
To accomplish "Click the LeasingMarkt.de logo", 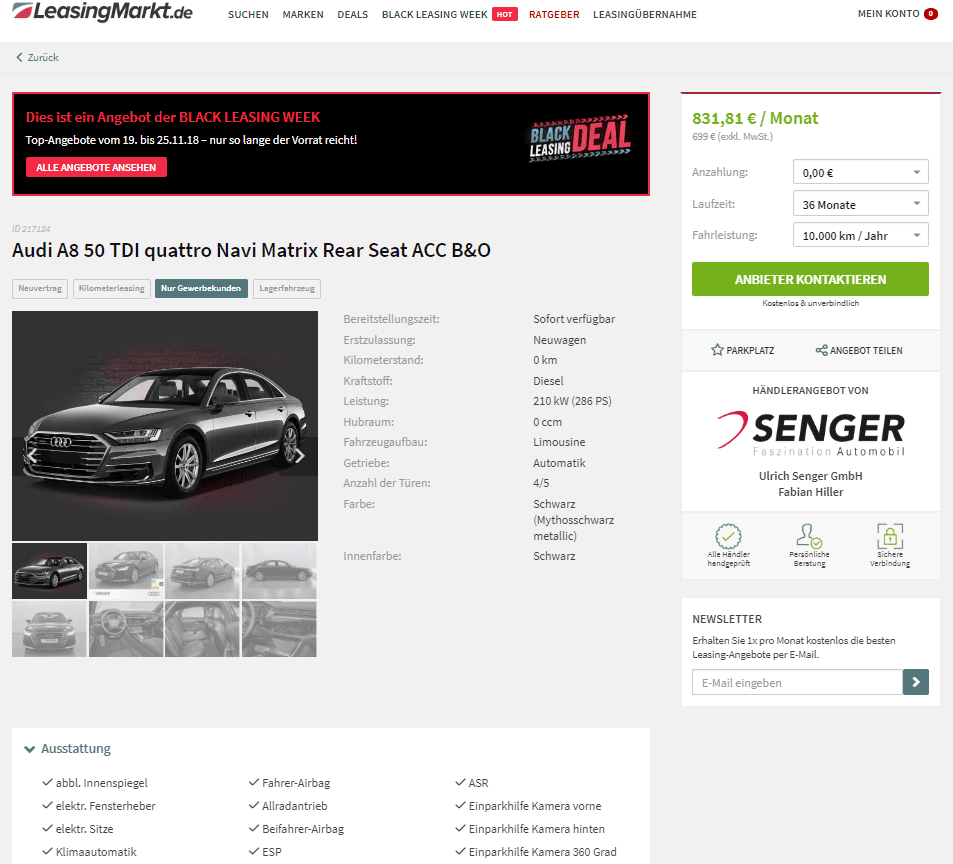I will [102, 12].
